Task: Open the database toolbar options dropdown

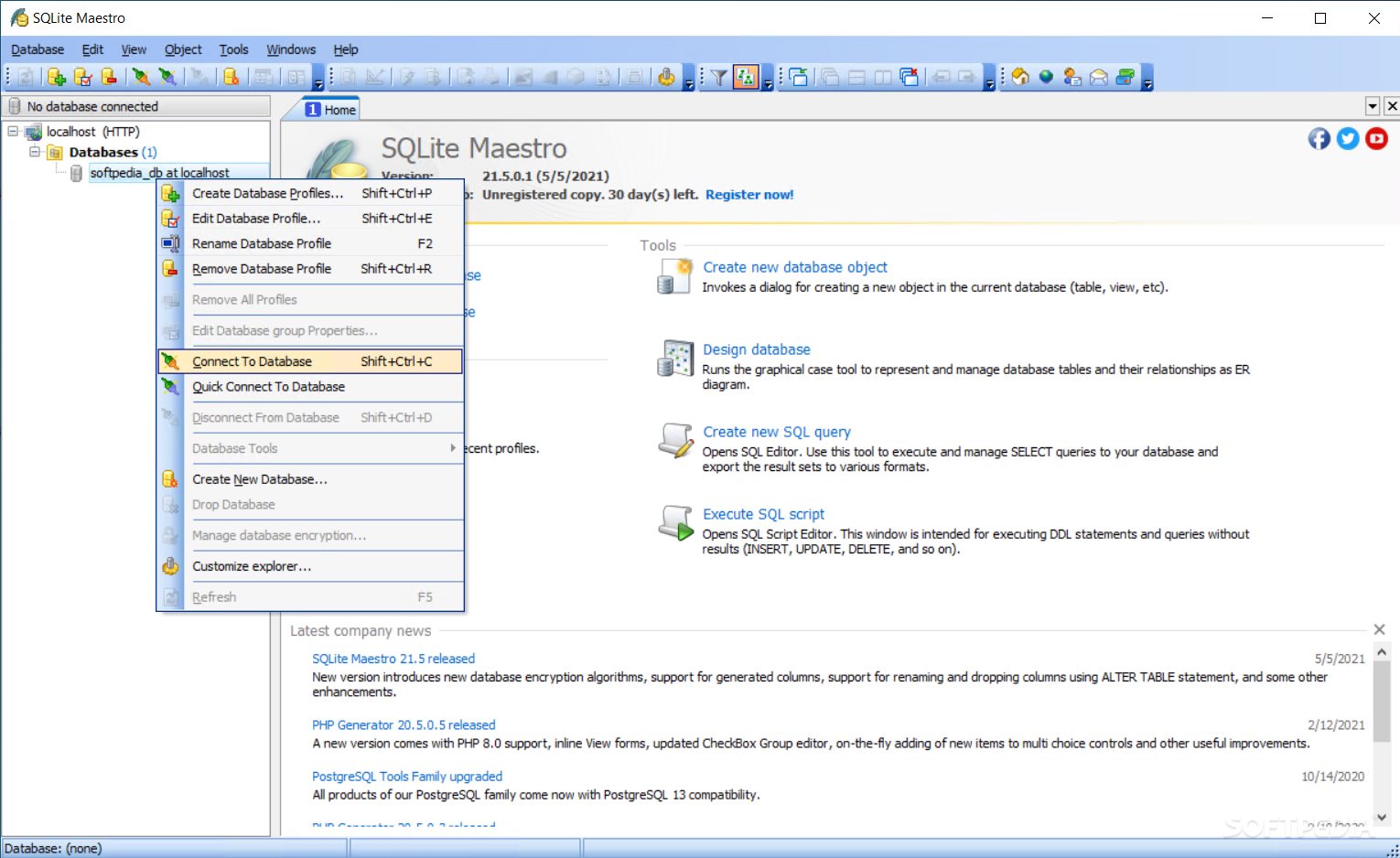Action: tap(318, 79)
